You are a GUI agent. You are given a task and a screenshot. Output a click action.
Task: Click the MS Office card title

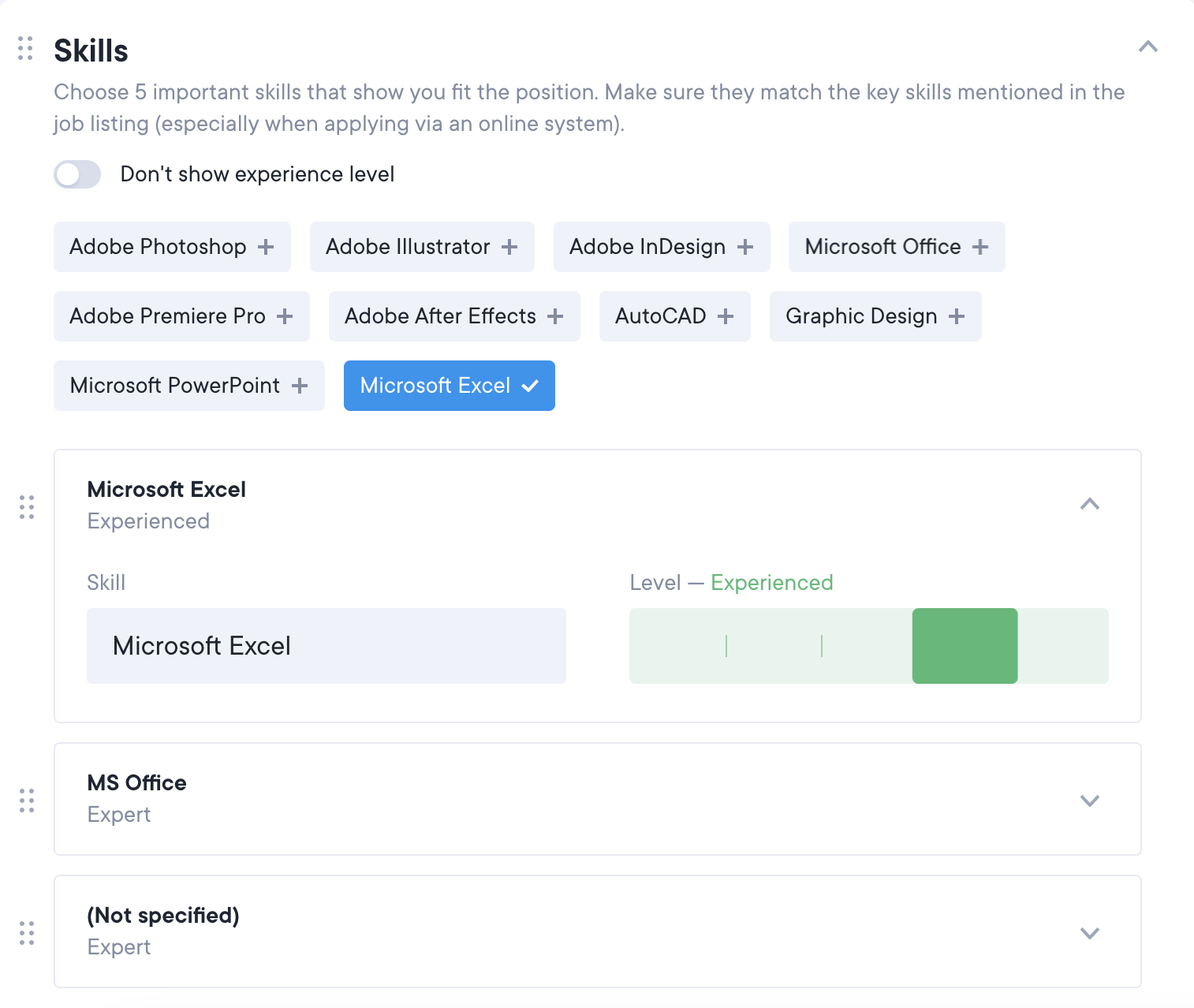(137, 782)
